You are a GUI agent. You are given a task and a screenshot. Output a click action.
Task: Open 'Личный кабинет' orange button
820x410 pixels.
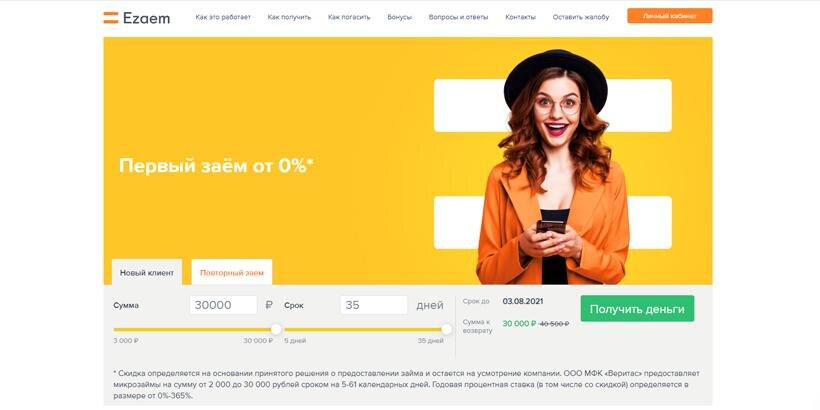(x=670, y=16)
